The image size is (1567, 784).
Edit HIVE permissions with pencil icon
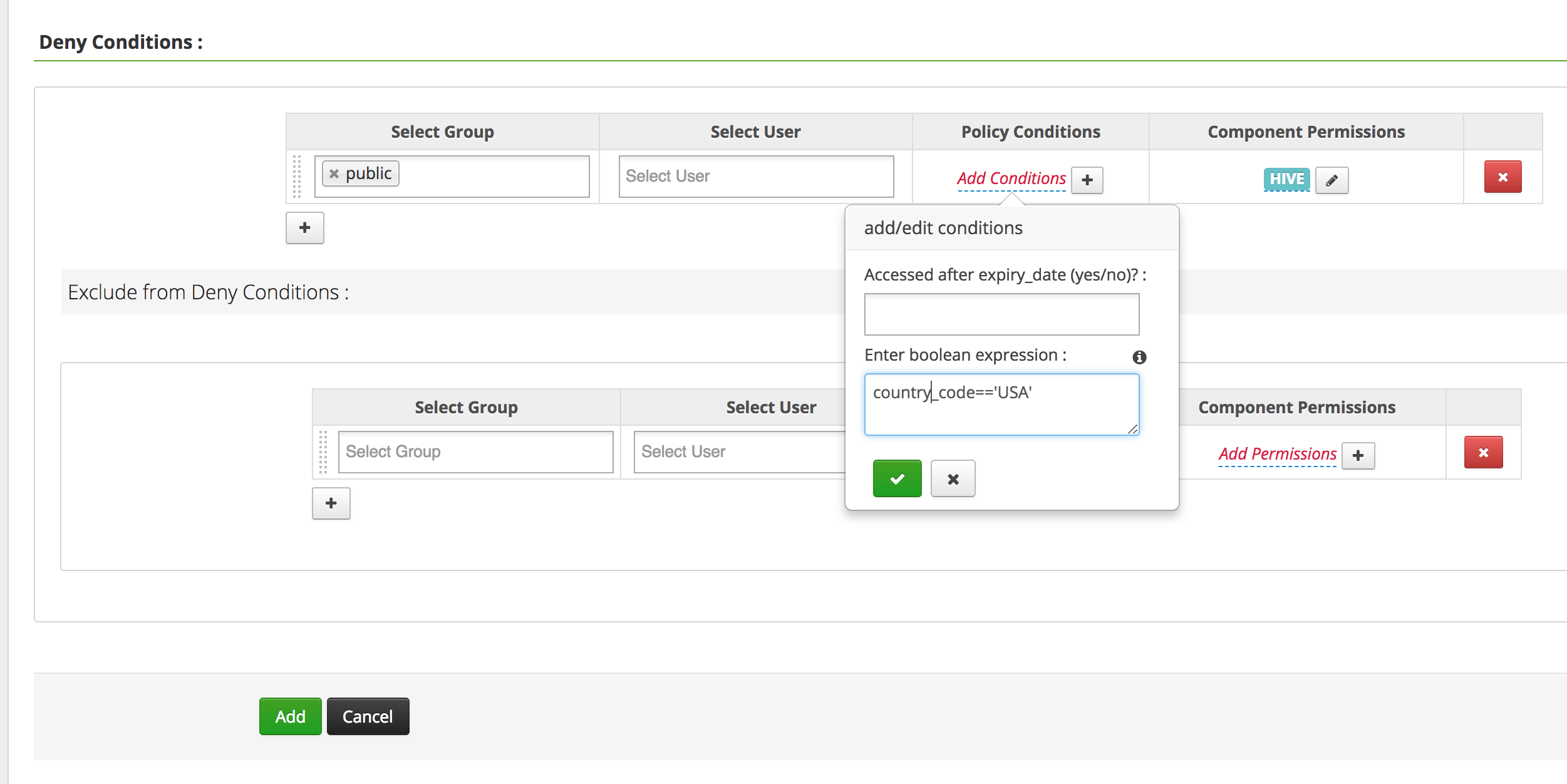click(1331, 180)
